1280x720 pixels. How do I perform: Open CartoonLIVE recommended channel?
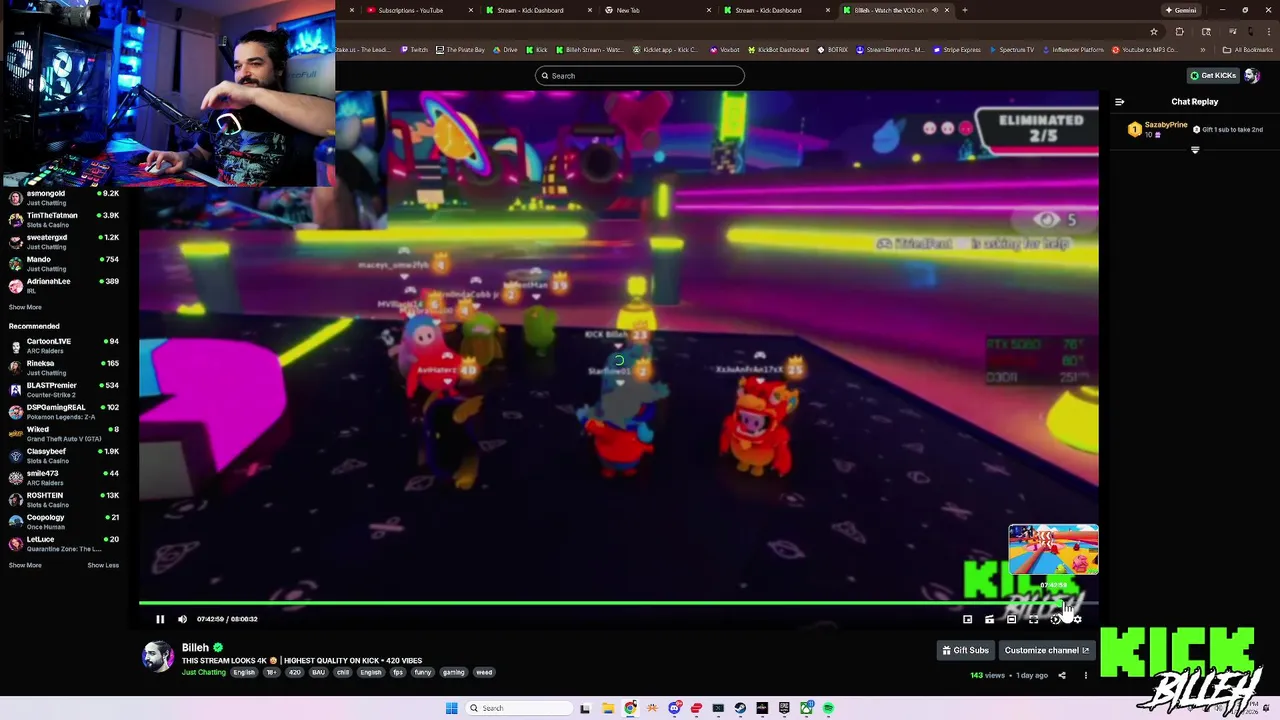tap(64, 345)
